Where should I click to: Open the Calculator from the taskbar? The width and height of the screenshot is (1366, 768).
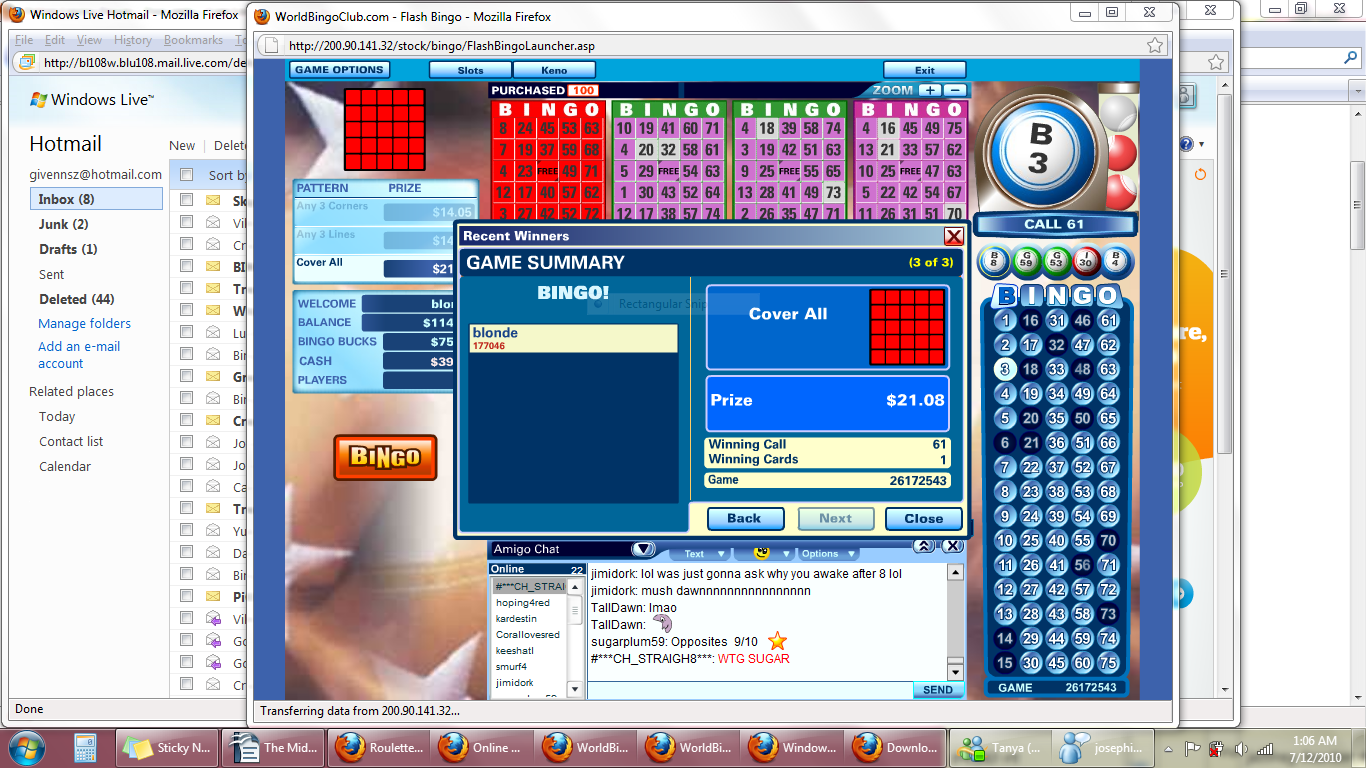85,747
